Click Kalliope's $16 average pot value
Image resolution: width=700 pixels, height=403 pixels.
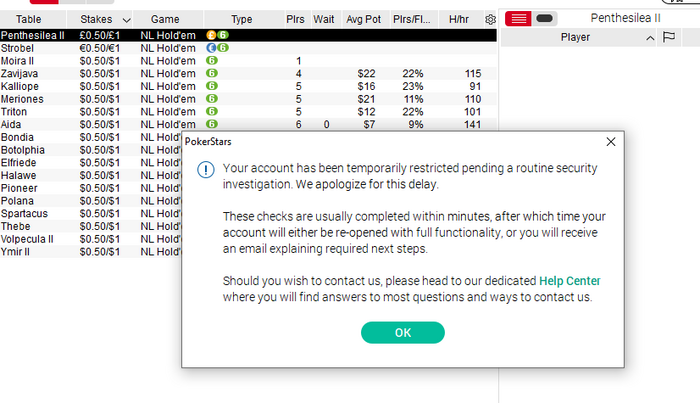pyautogui.click(x=366, y=86)
